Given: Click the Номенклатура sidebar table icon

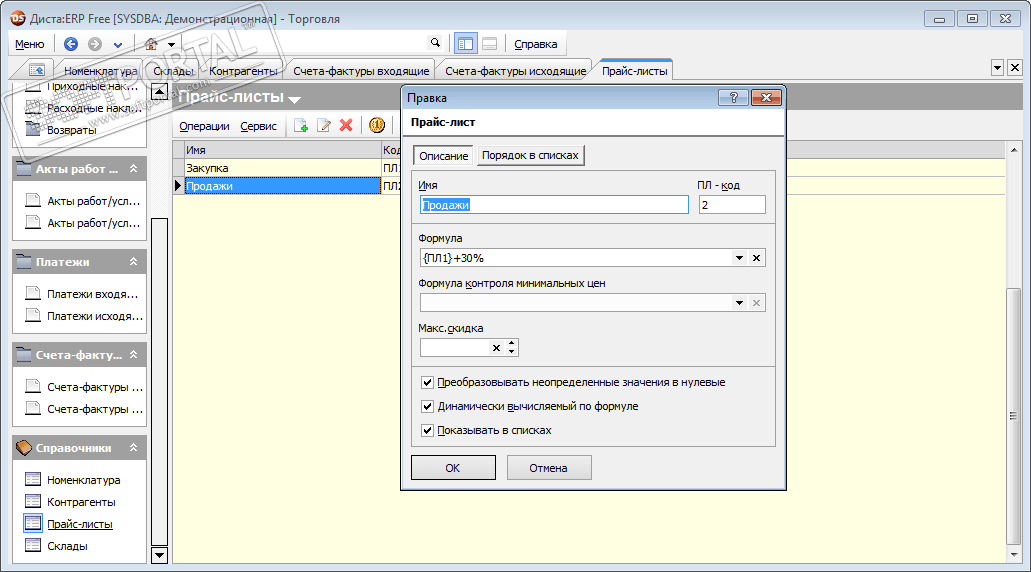Looking at the screenshot, I should [33, 479].
